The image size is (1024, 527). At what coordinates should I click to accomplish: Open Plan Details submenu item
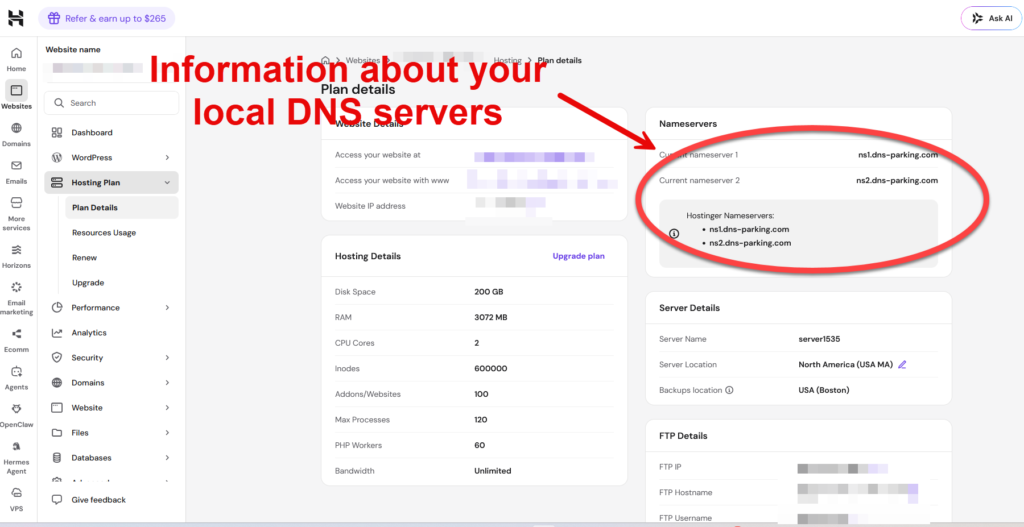121,208
